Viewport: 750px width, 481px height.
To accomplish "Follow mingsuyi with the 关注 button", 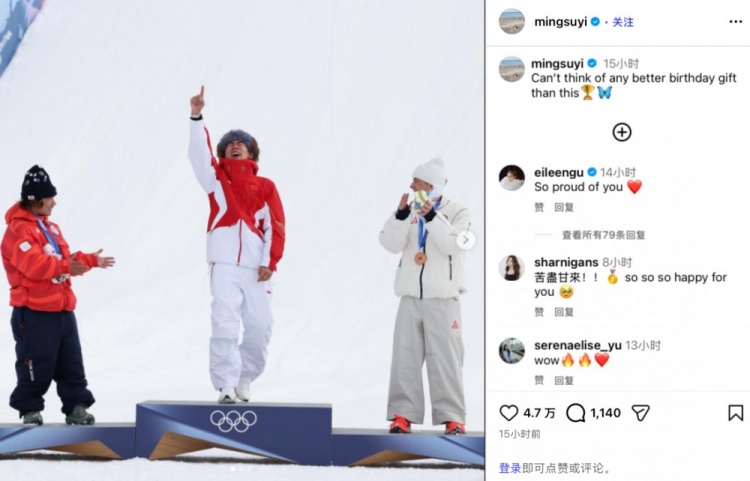I will (x=623, y=22).
